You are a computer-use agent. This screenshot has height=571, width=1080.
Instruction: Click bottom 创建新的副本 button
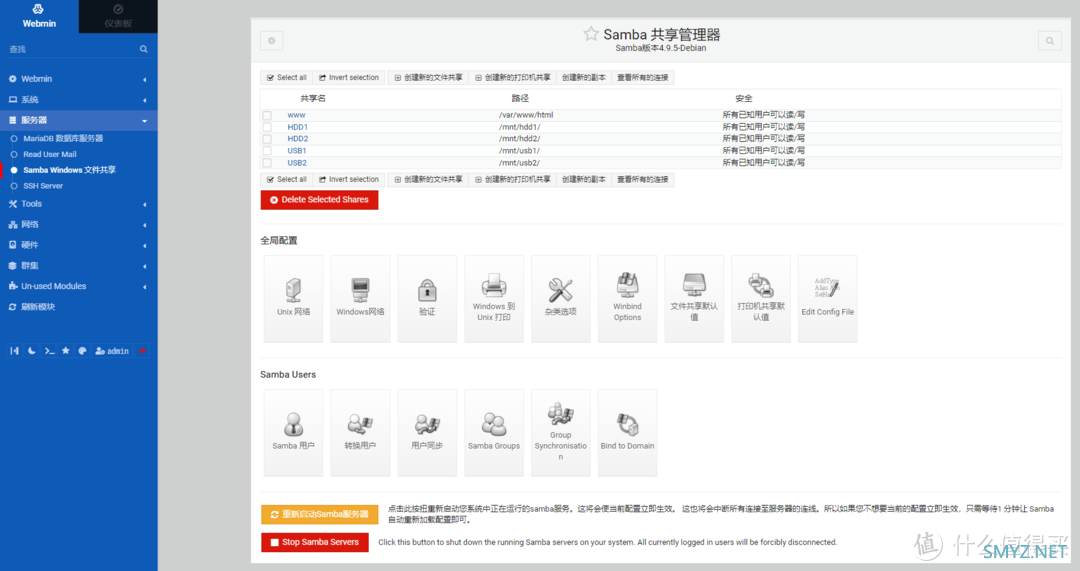pyautogui.click(x=583, y=180)
